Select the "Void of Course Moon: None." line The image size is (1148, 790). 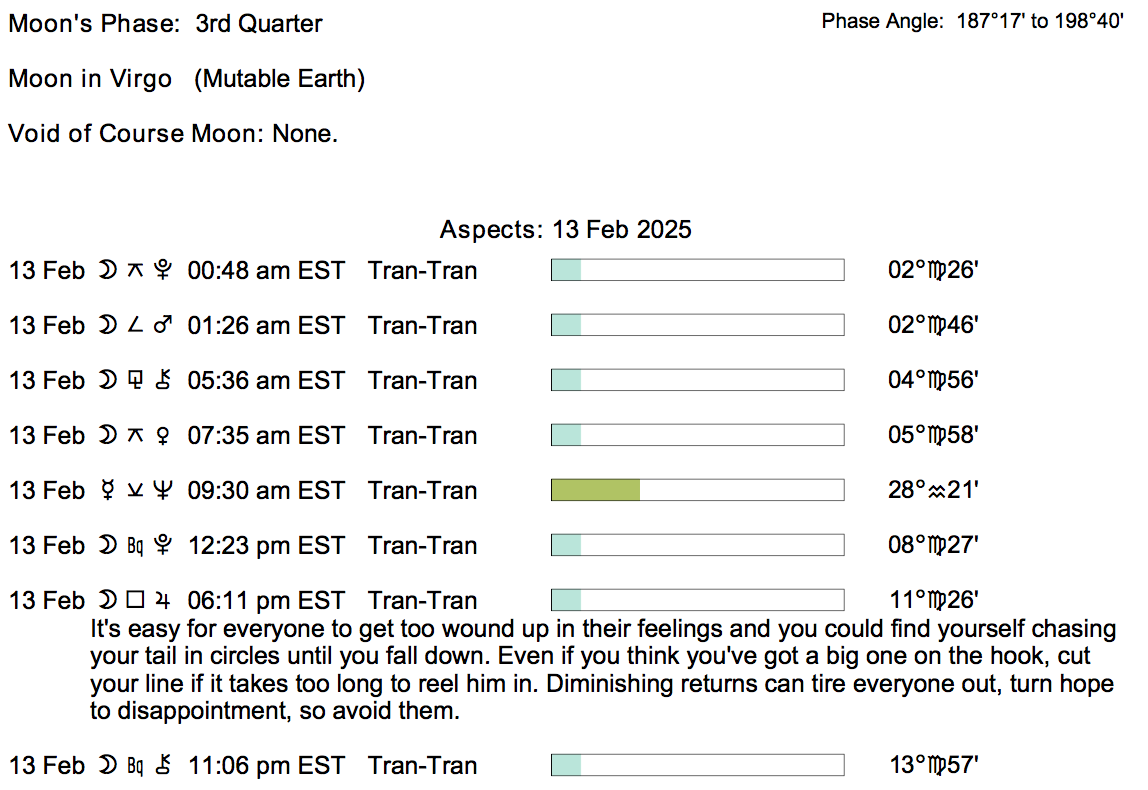click(173, 134)
